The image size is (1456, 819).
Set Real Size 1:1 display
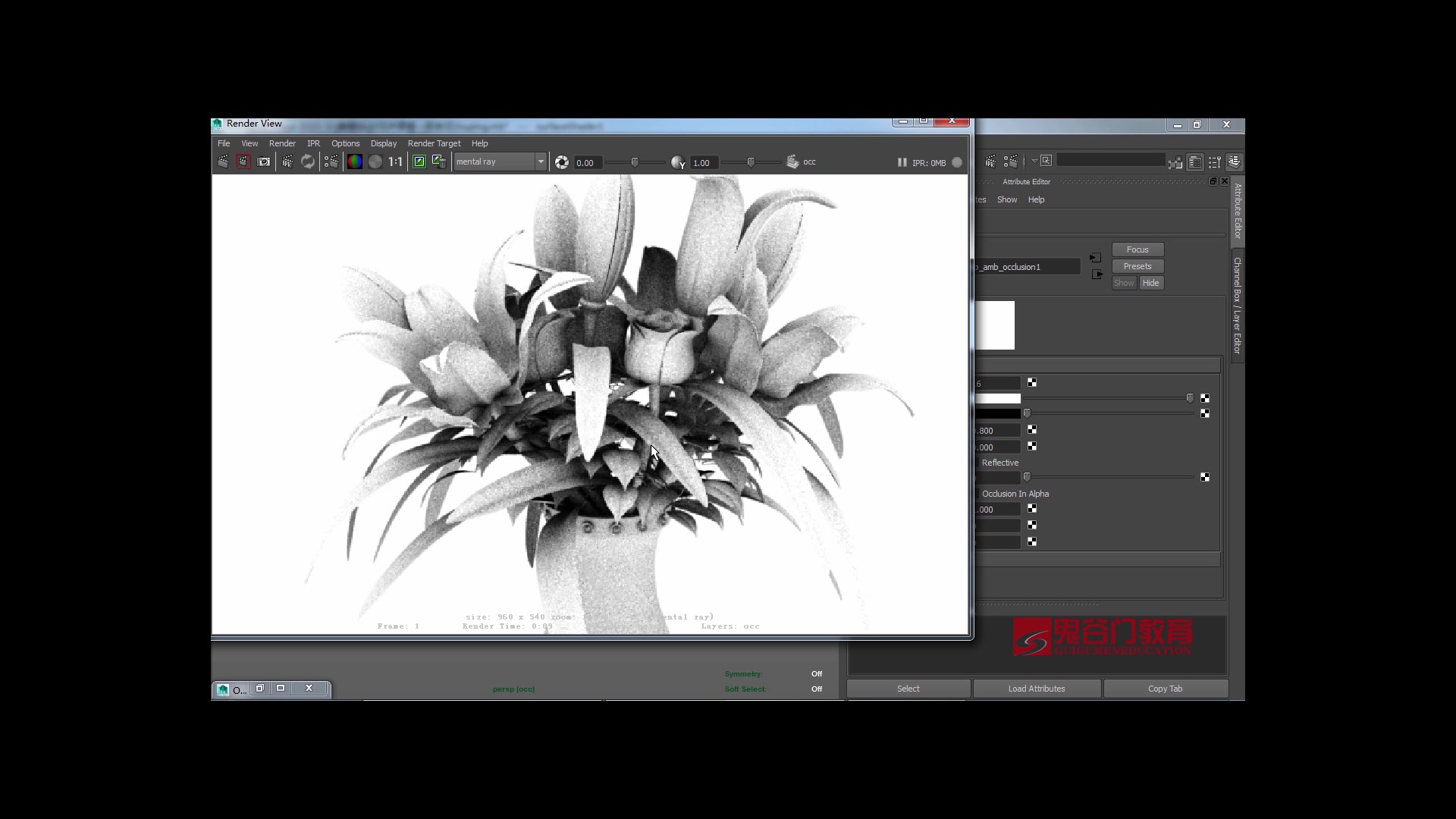[395, 162]
